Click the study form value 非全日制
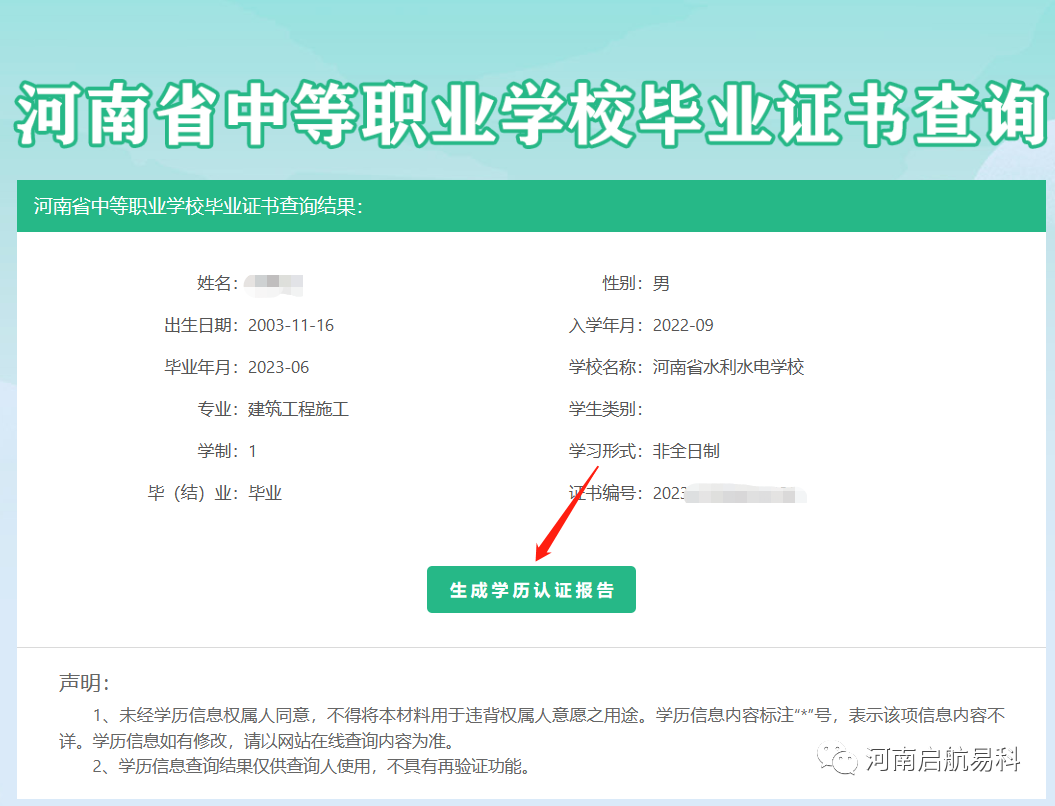Viewport: 1055px width, 806px height. 686,451
